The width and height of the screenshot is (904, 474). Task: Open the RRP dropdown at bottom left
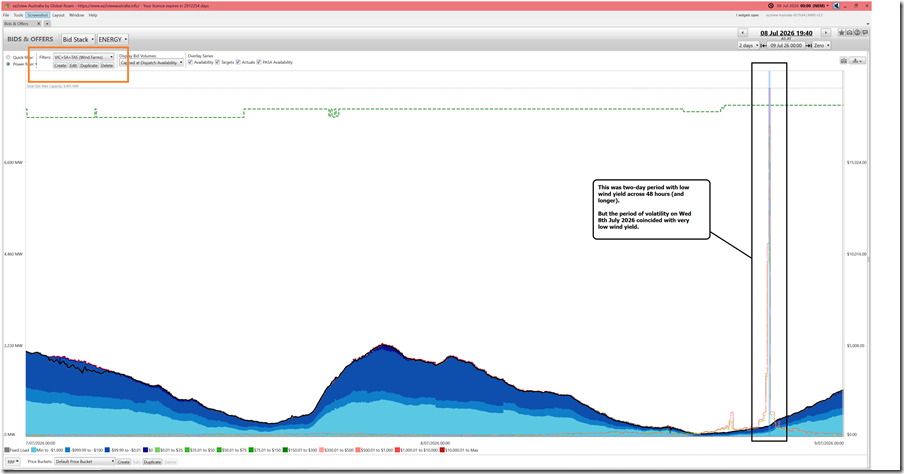pos(13,462)
